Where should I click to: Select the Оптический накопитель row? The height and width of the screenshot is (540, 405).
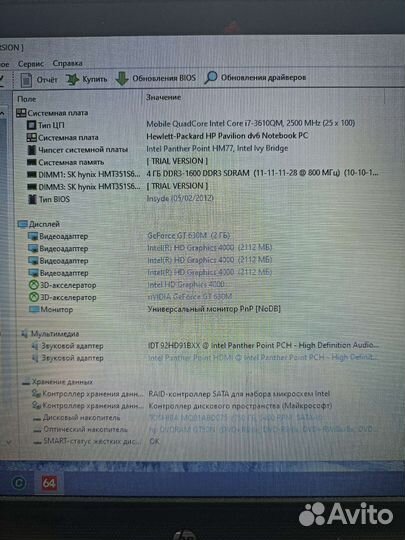point(203,429)
